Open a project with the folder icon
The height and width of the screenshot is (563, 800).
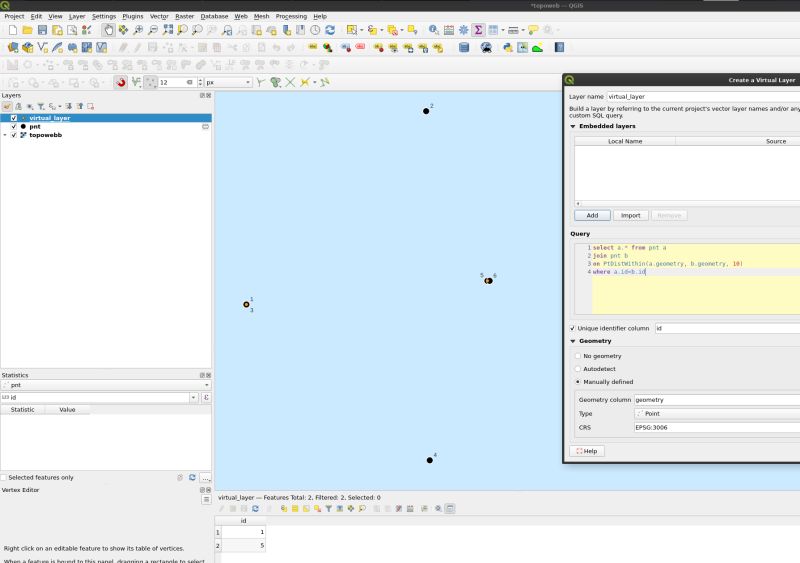point(28,30)
